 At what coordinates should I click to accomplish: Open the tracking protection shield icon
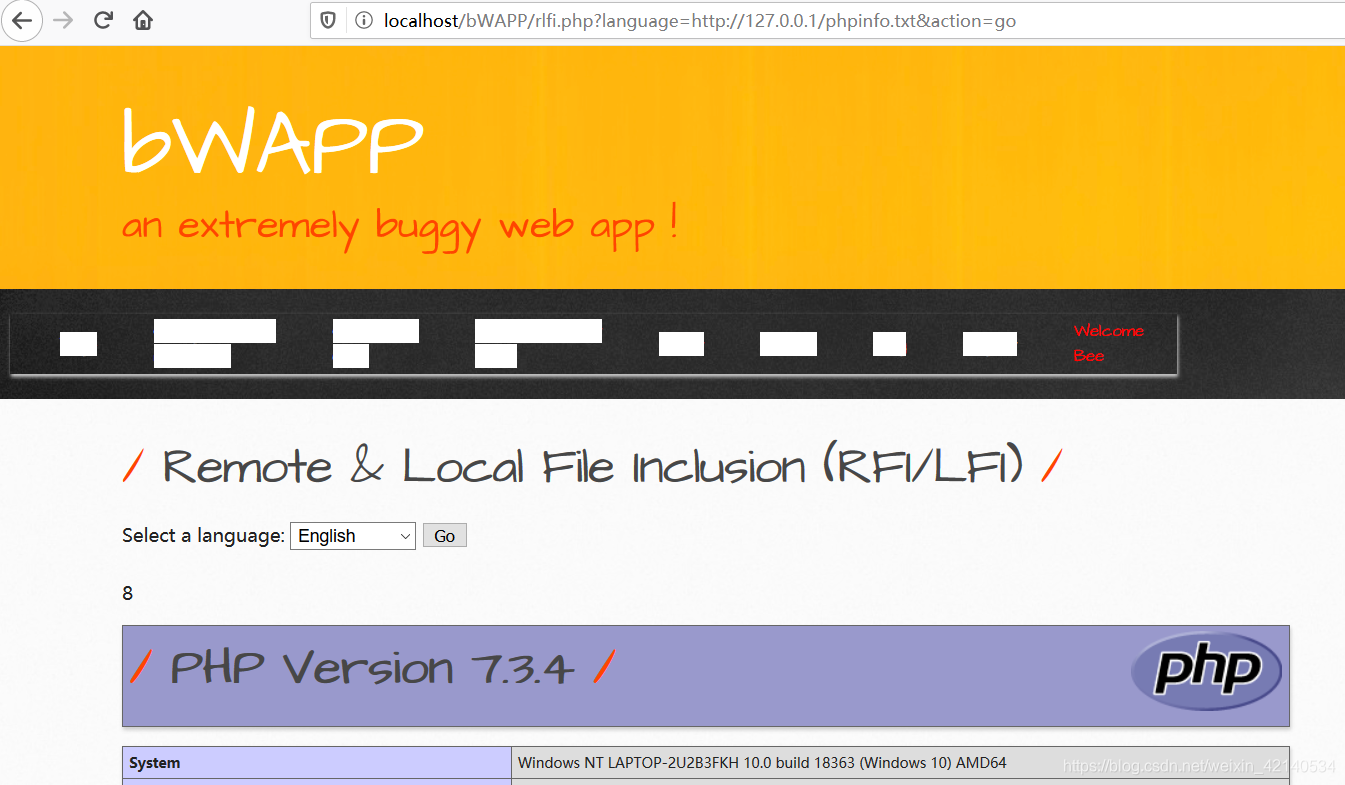(328, 20)
